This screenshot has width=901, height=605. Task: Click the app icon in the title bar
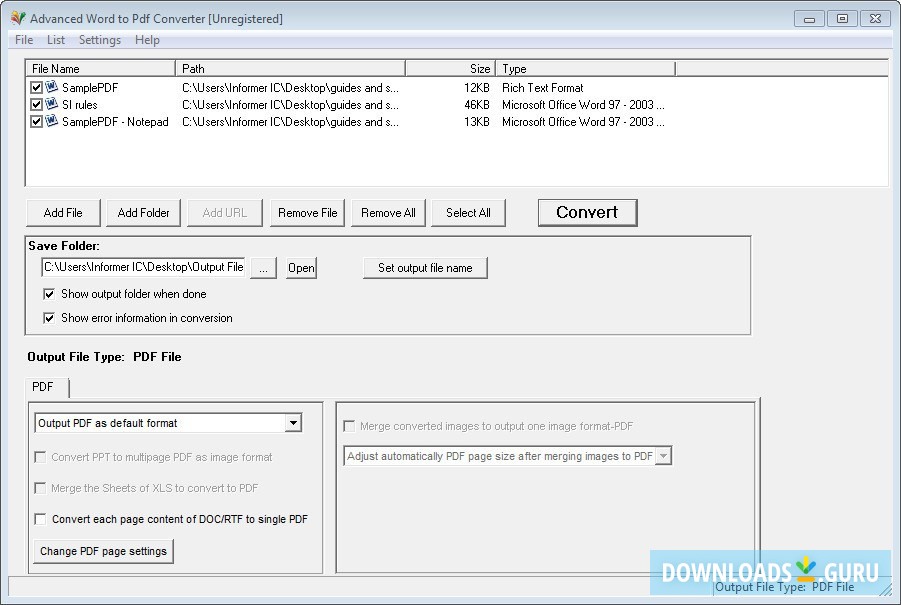click(18, 18)
